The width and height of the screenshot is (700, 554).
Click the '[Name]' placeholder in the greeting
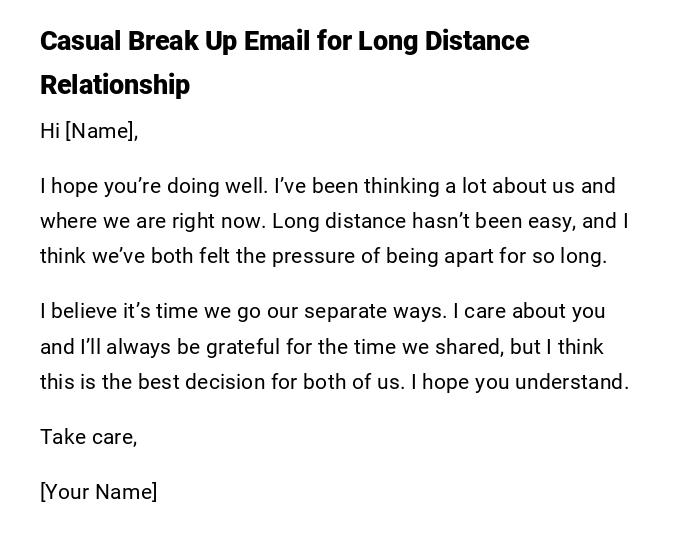point(101,131)
